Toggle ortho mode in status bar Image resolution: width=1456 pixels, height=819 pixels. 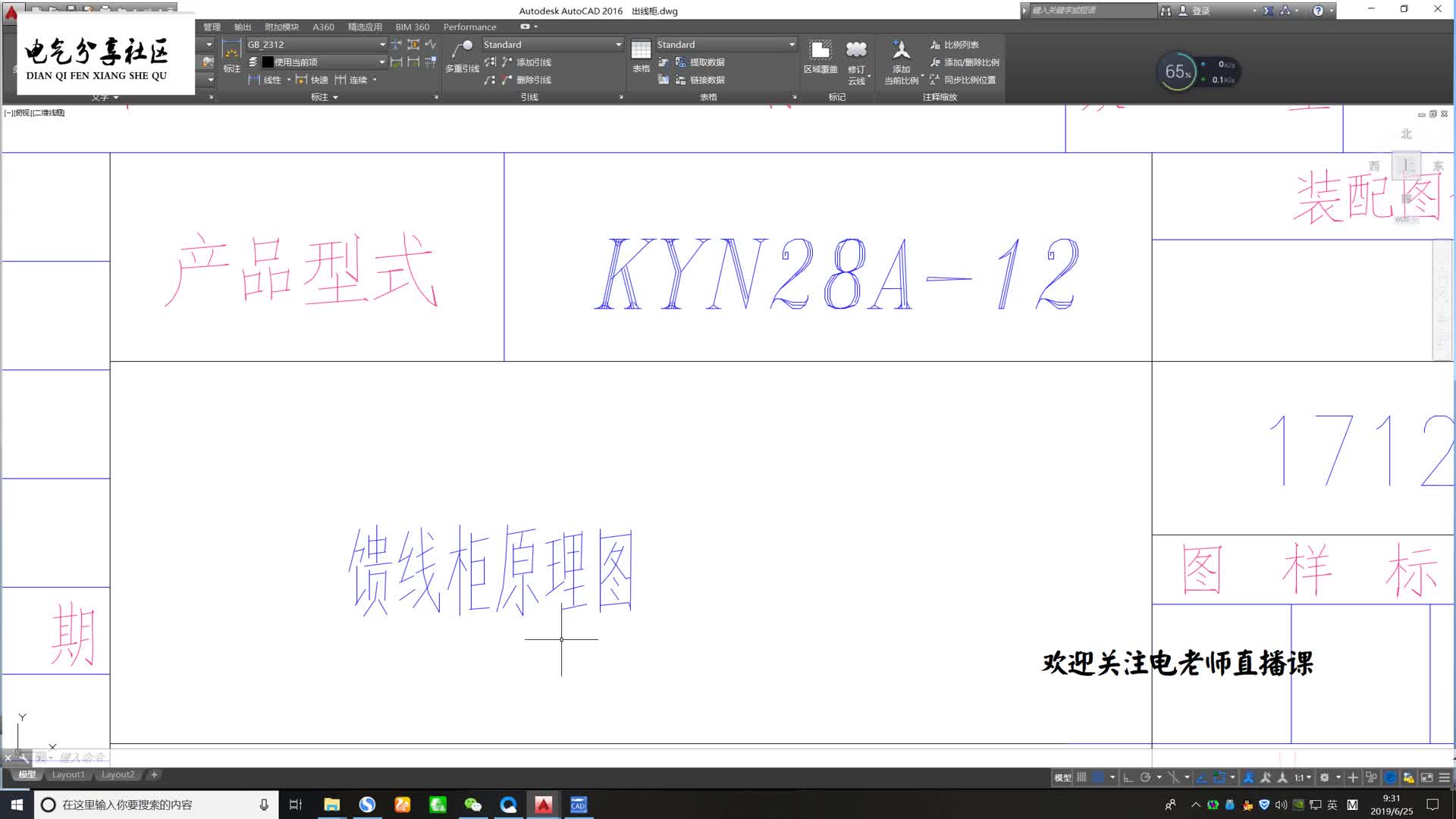coord(1128,777)
